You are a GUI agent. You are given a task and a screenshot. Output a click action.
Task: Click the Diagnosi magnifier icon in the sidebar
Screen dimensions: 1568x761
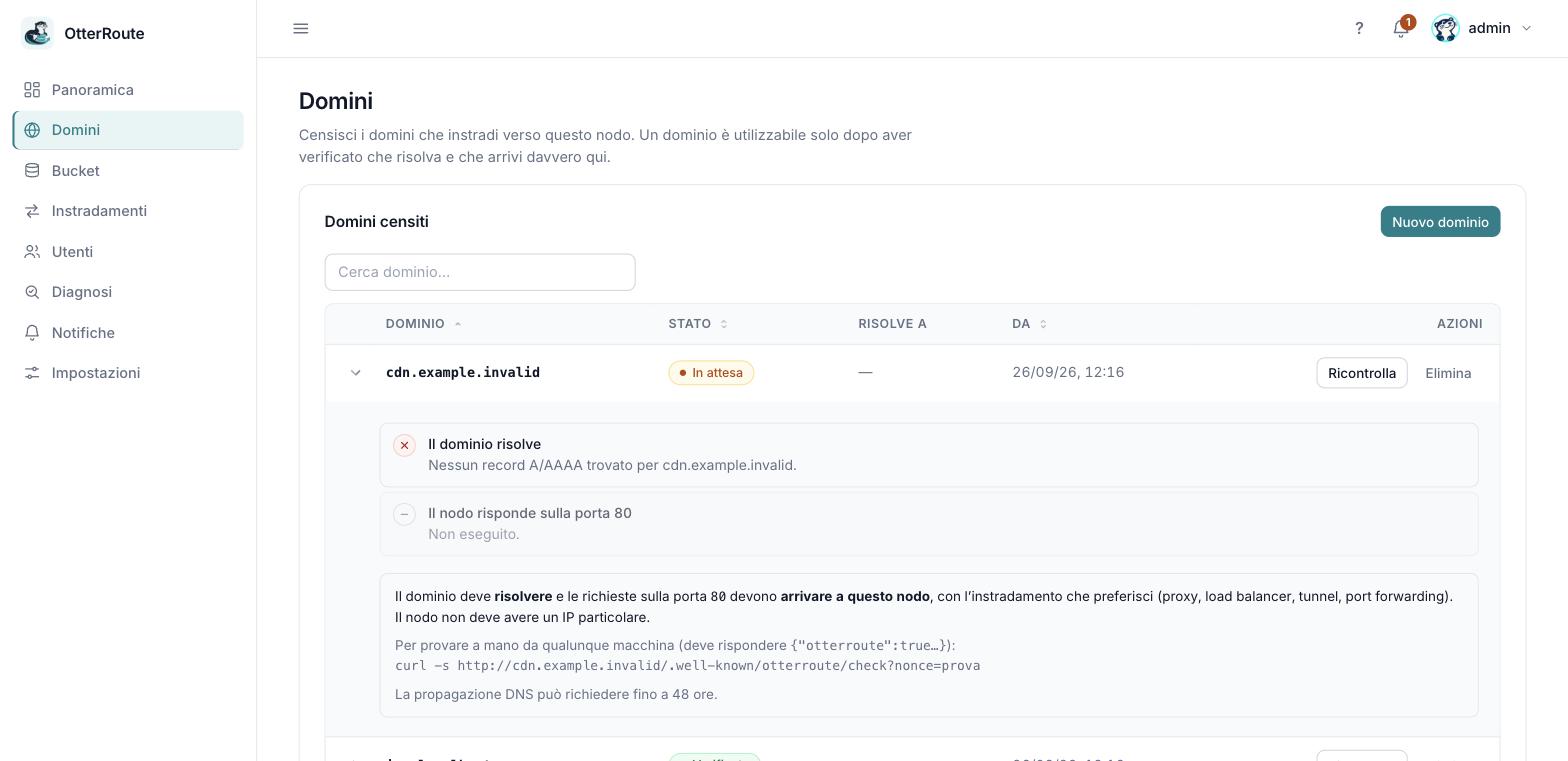(x=32, y=292)
